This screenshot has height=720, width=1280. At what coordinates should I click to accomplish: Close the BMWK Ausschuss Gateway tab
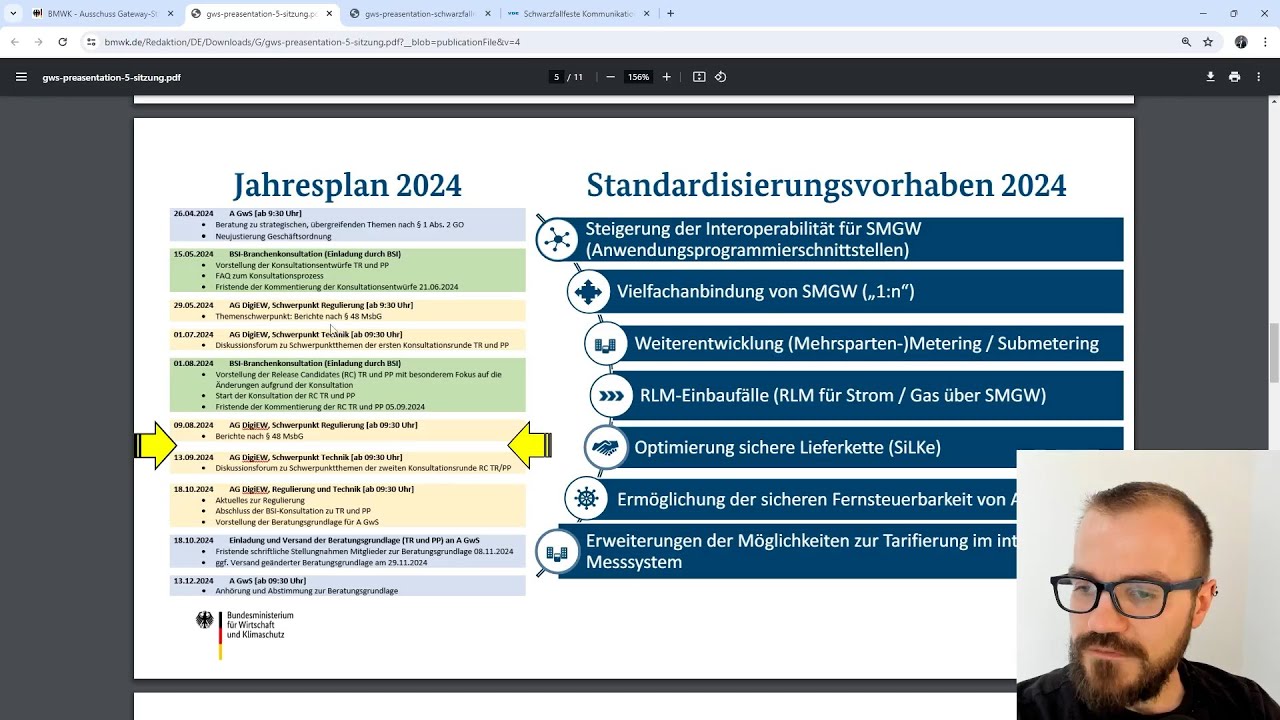pos(170,14)
